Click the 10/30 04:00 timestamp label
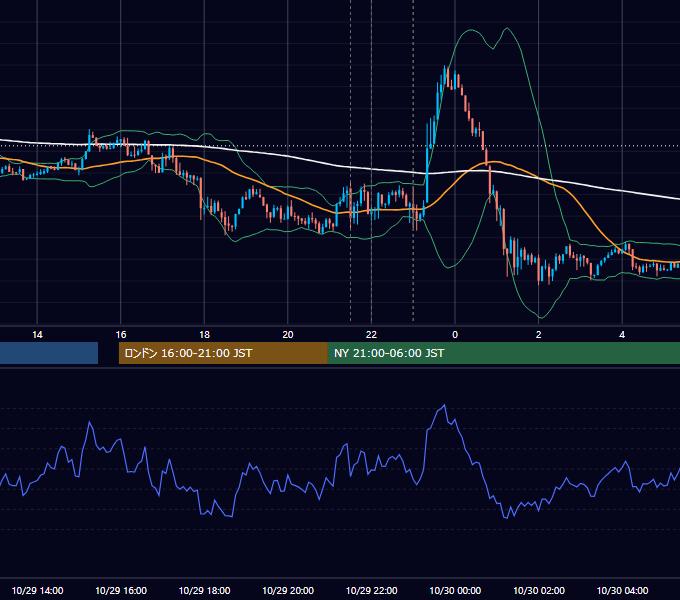This screenshot has height=600, width=680. pos(622,590)
